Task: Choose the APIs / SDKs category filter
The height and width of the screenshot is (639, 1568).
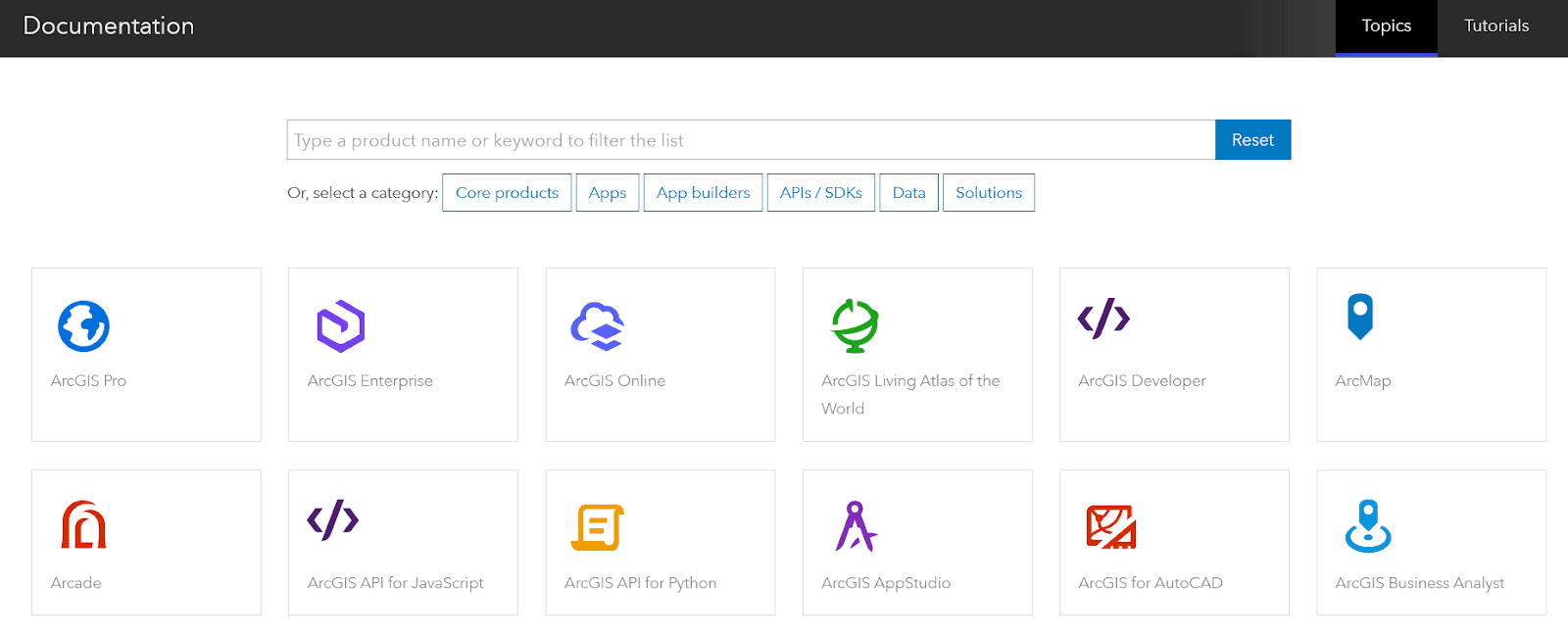Action: (x=820, y=193)
